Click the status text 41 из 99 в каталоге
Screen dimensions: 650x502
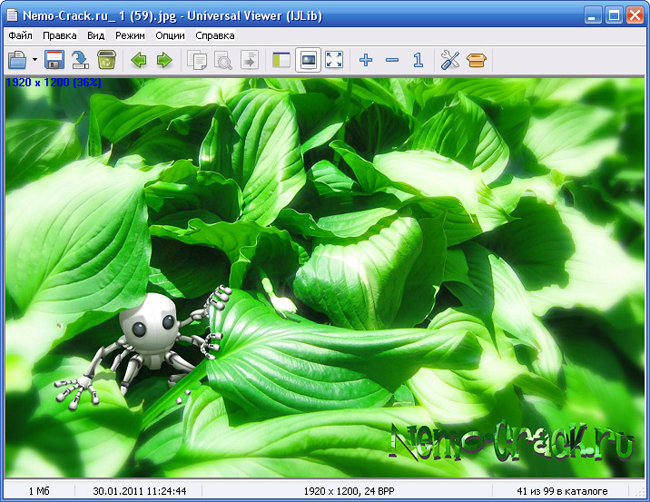[562, 491]
